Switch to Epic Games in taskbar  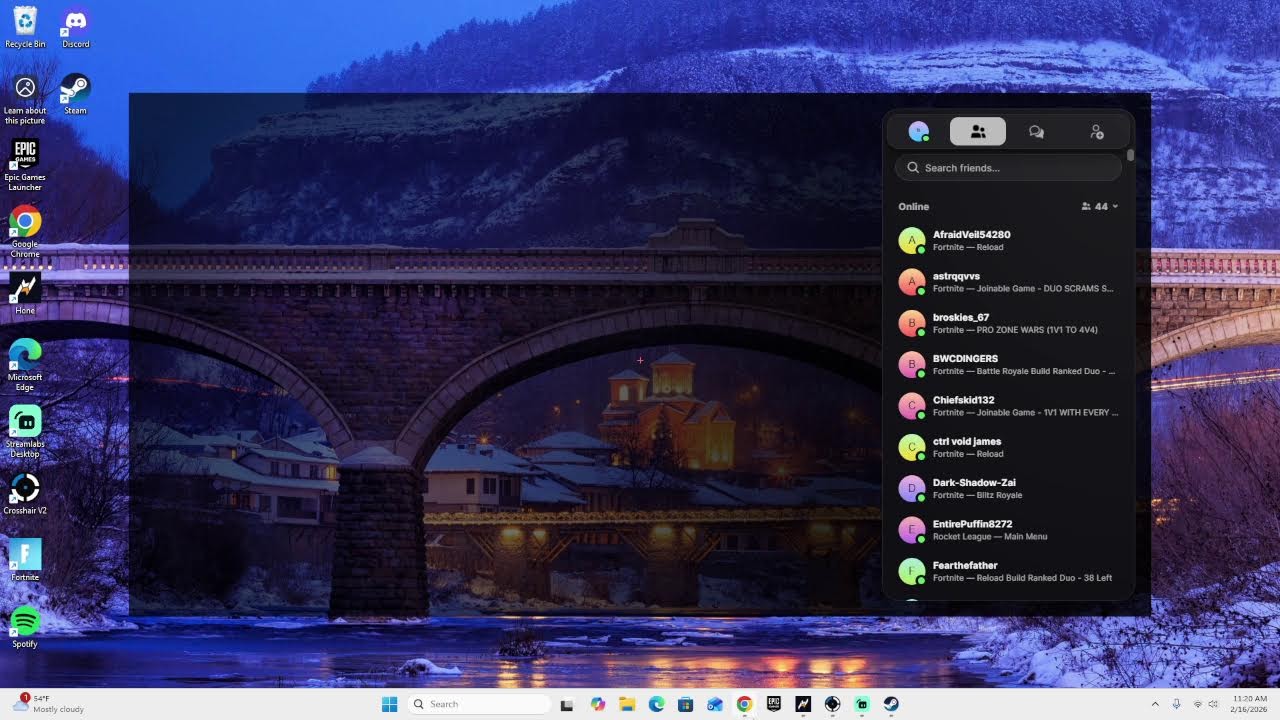tap(773, 704)
